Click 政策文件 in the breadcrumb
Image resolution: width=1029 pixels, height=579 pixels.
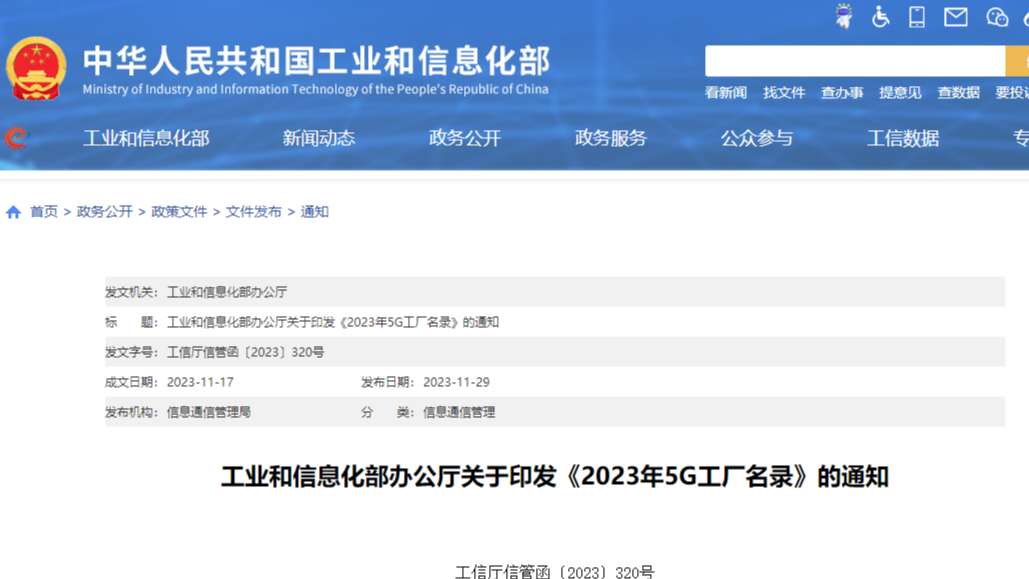pos(179,212)
